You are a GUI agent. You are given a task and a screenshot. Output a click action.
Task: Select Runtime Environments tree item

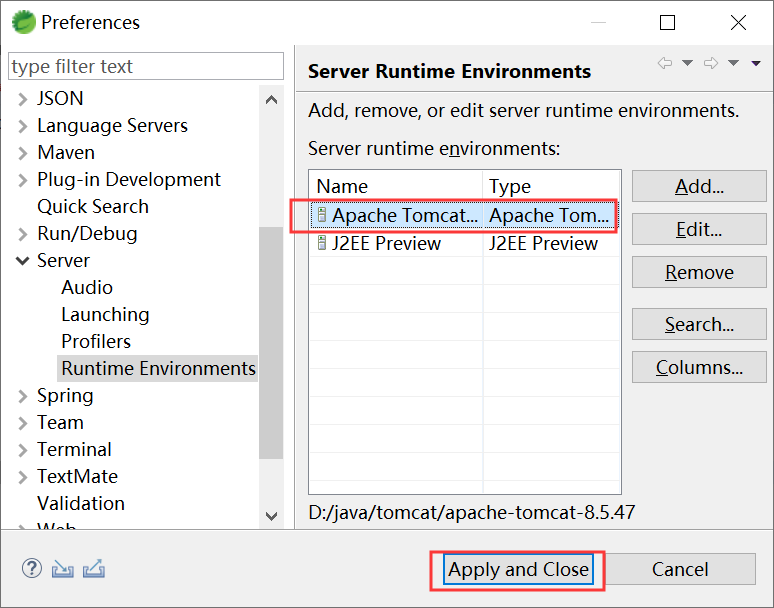click(x=158, y=368)
